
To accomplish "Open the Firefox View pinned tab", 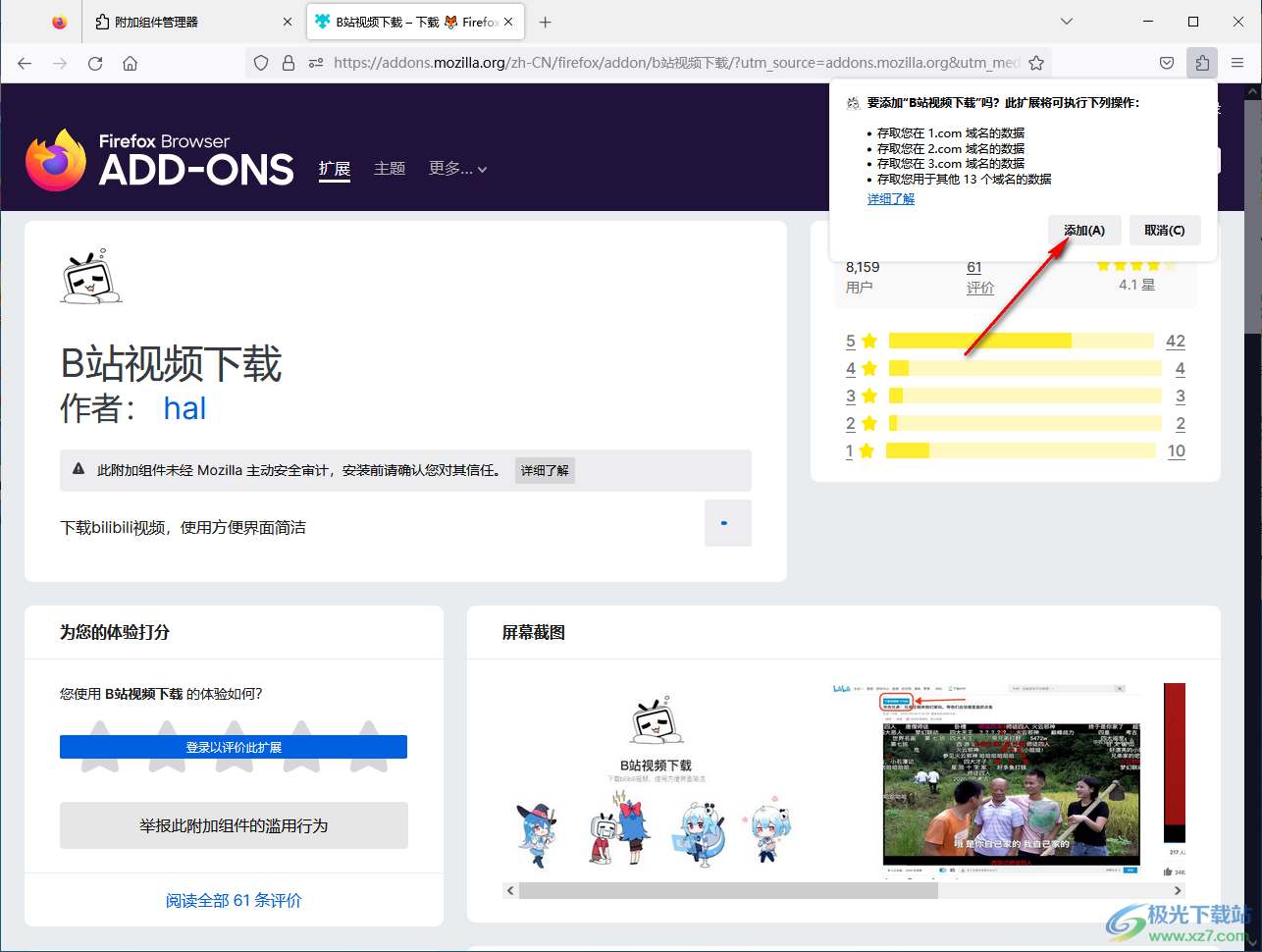I will coord(60,22).
